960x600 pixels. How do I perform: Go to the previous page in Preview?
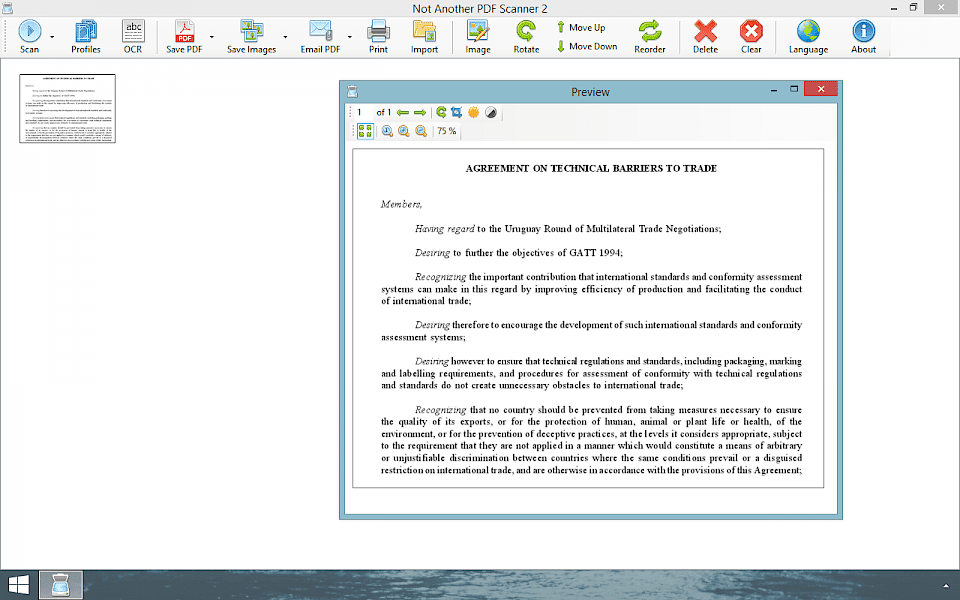click(x=403, y=113)
